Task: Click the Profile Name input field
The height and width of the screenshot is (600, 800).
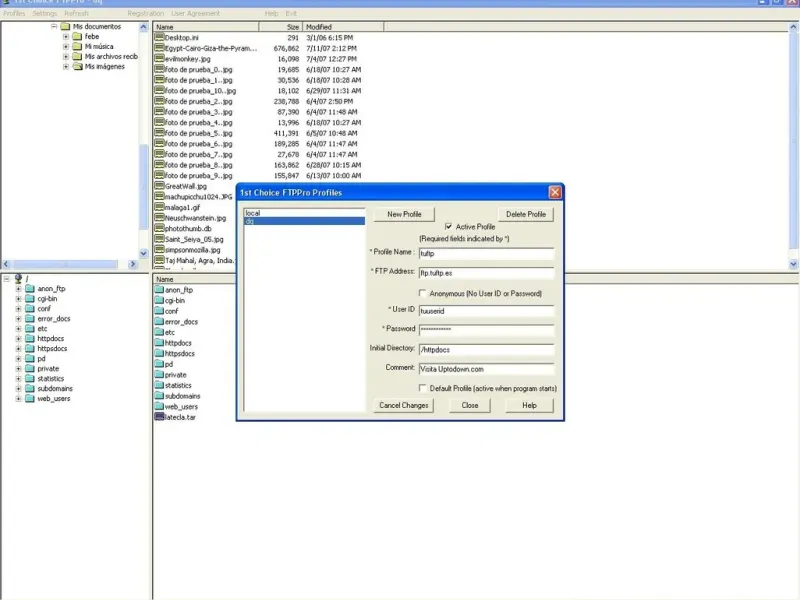Action: click(x=486, y=254)
